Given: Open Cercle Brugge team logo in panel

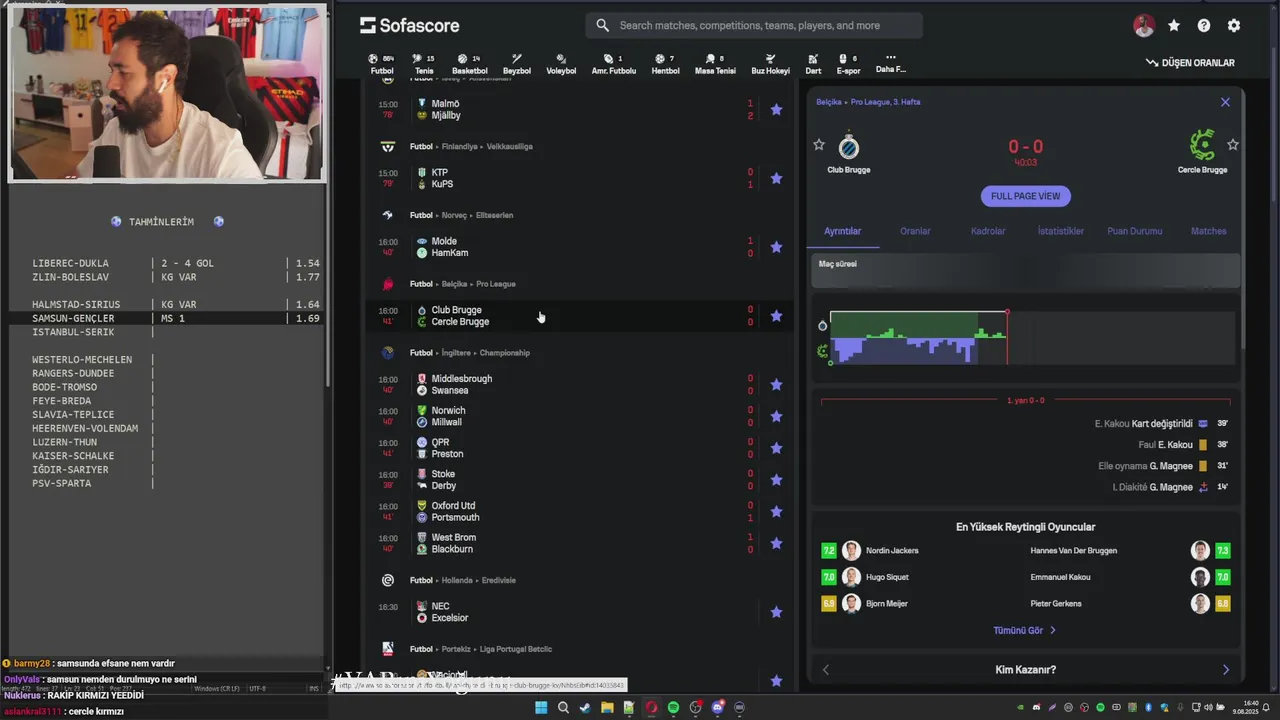Looking at the screenshot, I should point(1202,146).
